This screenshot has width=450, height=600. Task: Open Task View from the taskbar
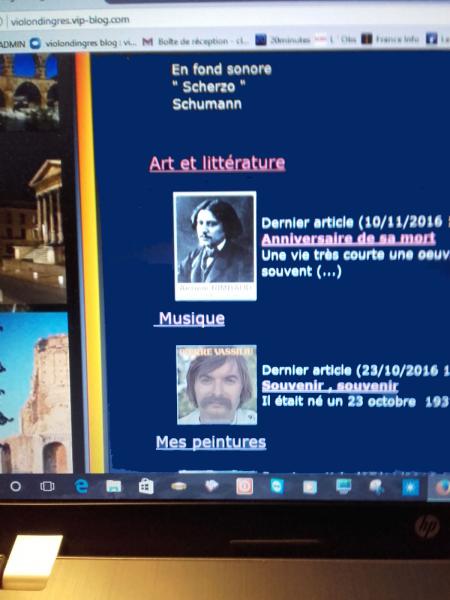click(x=47, y=486)
